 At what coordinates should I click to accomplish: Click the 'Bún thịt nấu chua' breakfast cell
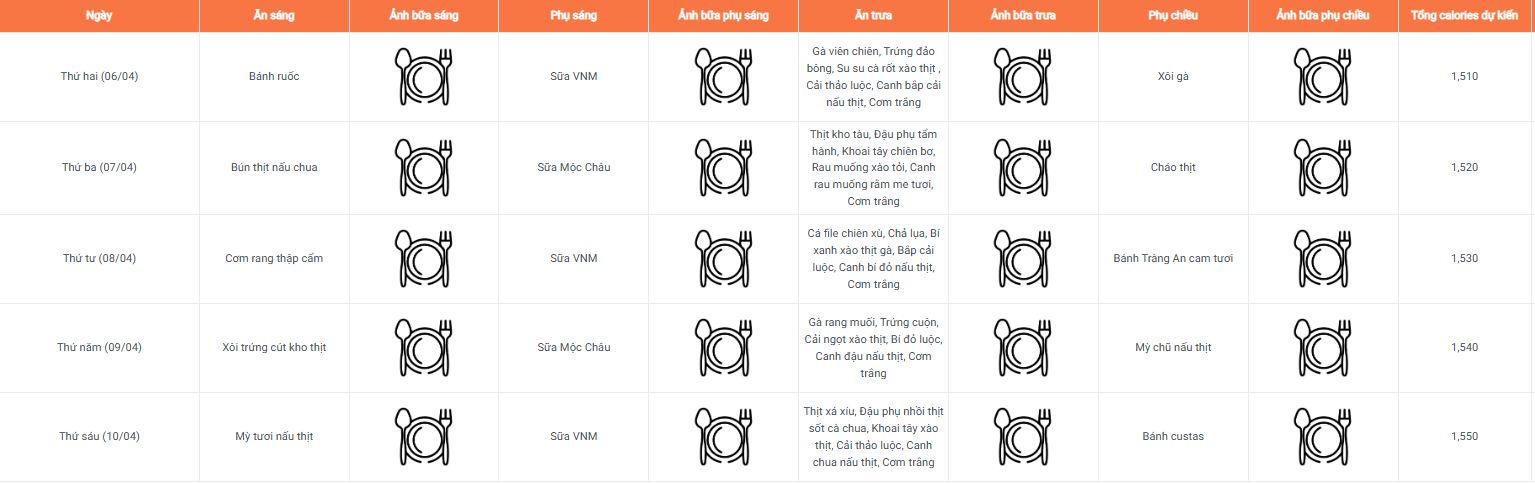274,167
